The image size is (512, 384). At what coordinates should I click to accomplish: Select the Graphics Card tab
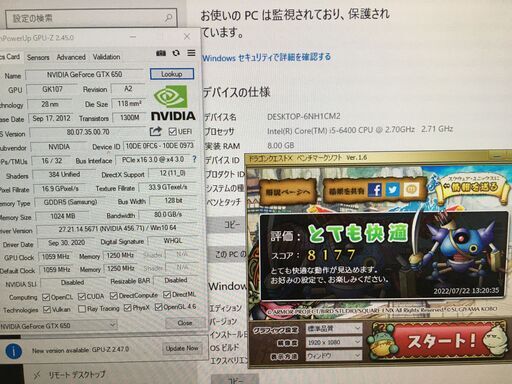pos(11,57)
